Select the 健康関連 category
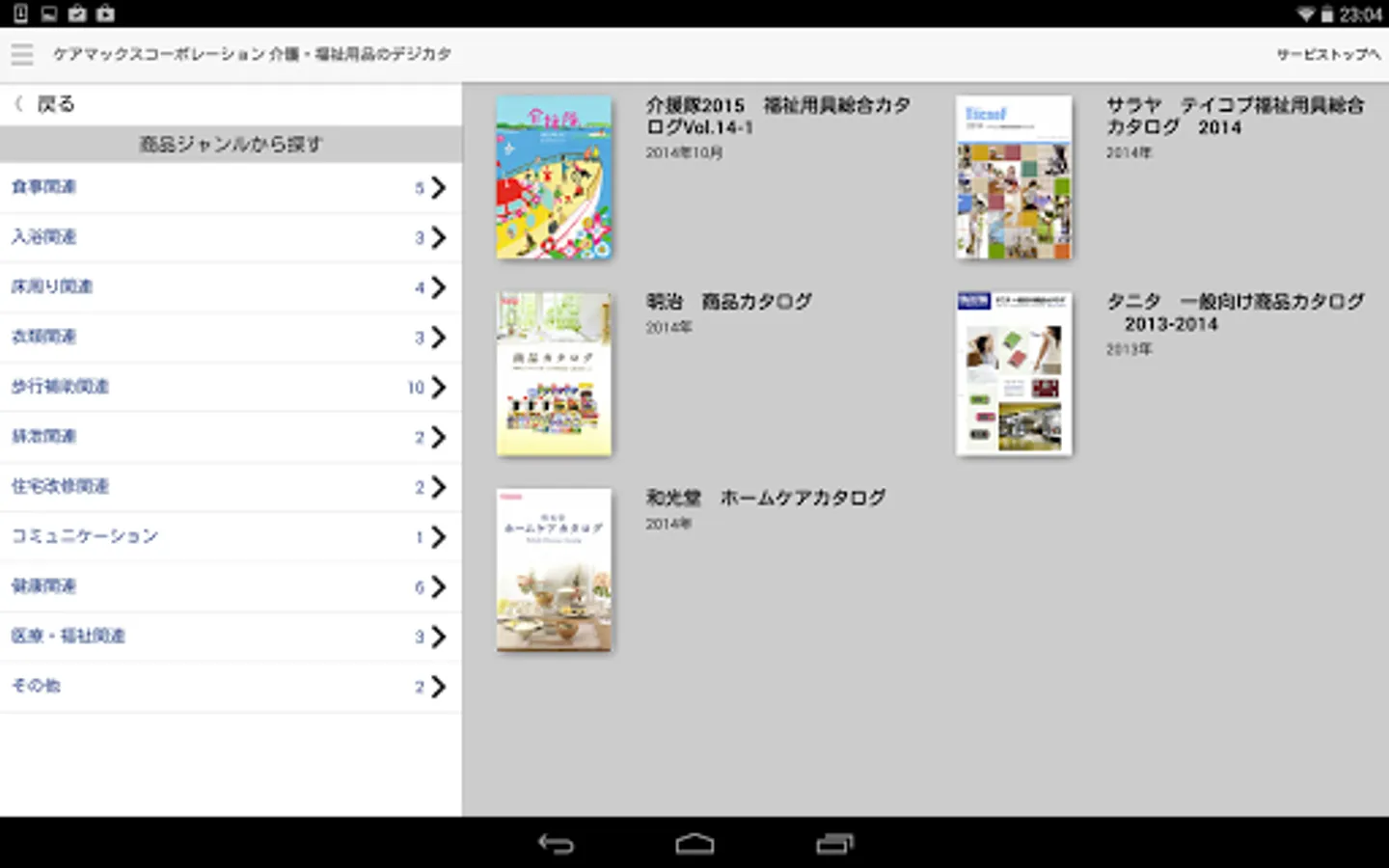The image size is (1389, 868). pos(231,586)
